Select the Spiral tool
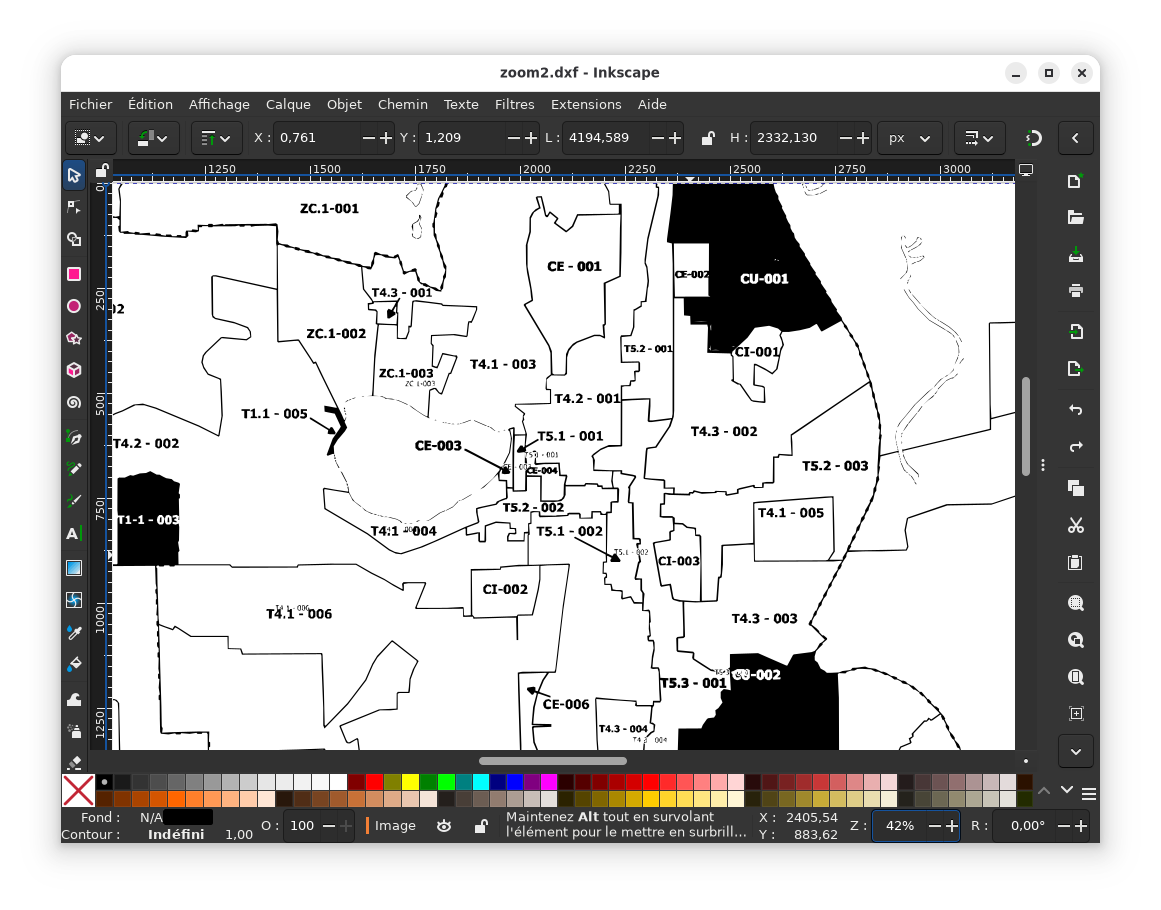 [73, 402]
